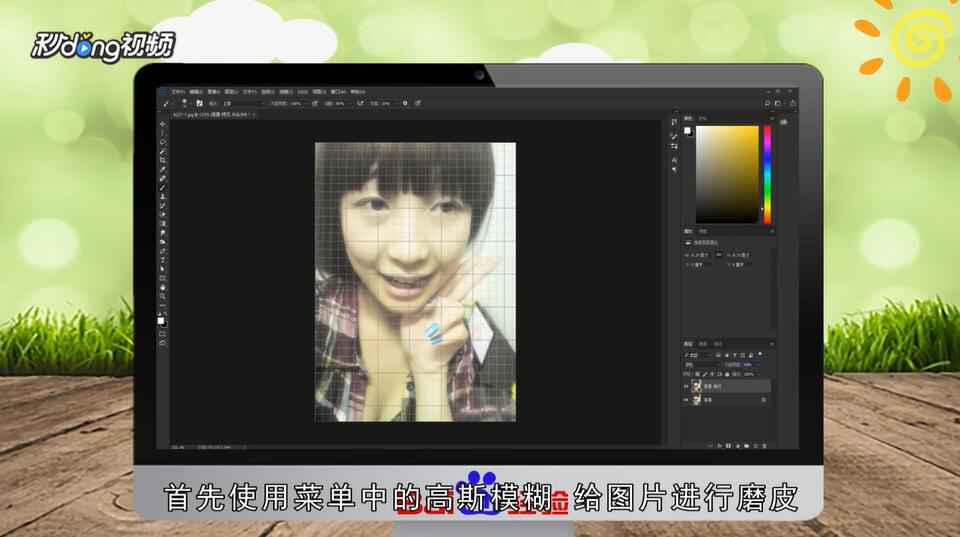
Task: Click the Change Screen Mode icon
Action: point(162,343)
